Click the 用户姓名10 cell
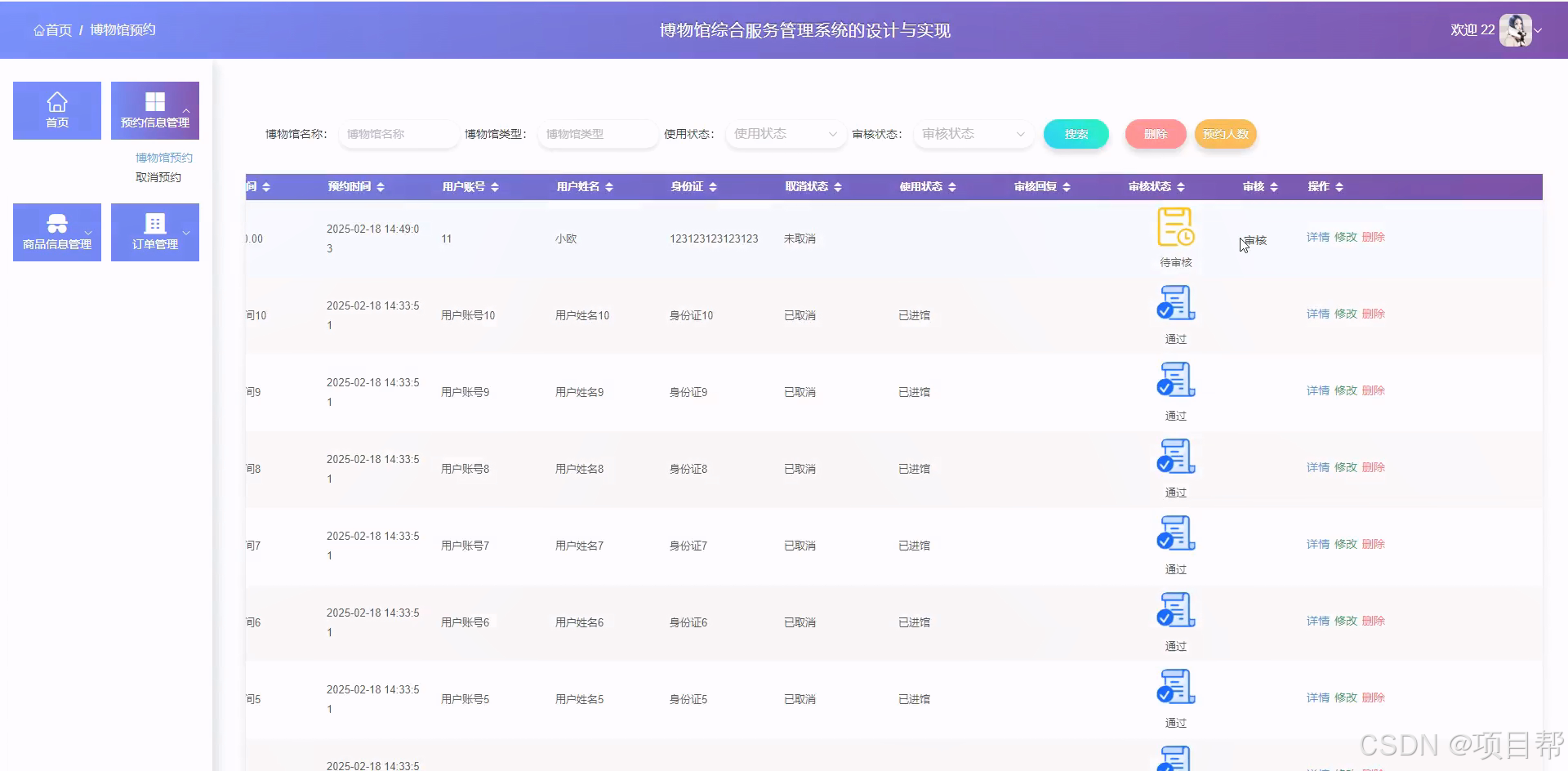Viewport: 1568px width, 771px height. [x=582, y=315]
